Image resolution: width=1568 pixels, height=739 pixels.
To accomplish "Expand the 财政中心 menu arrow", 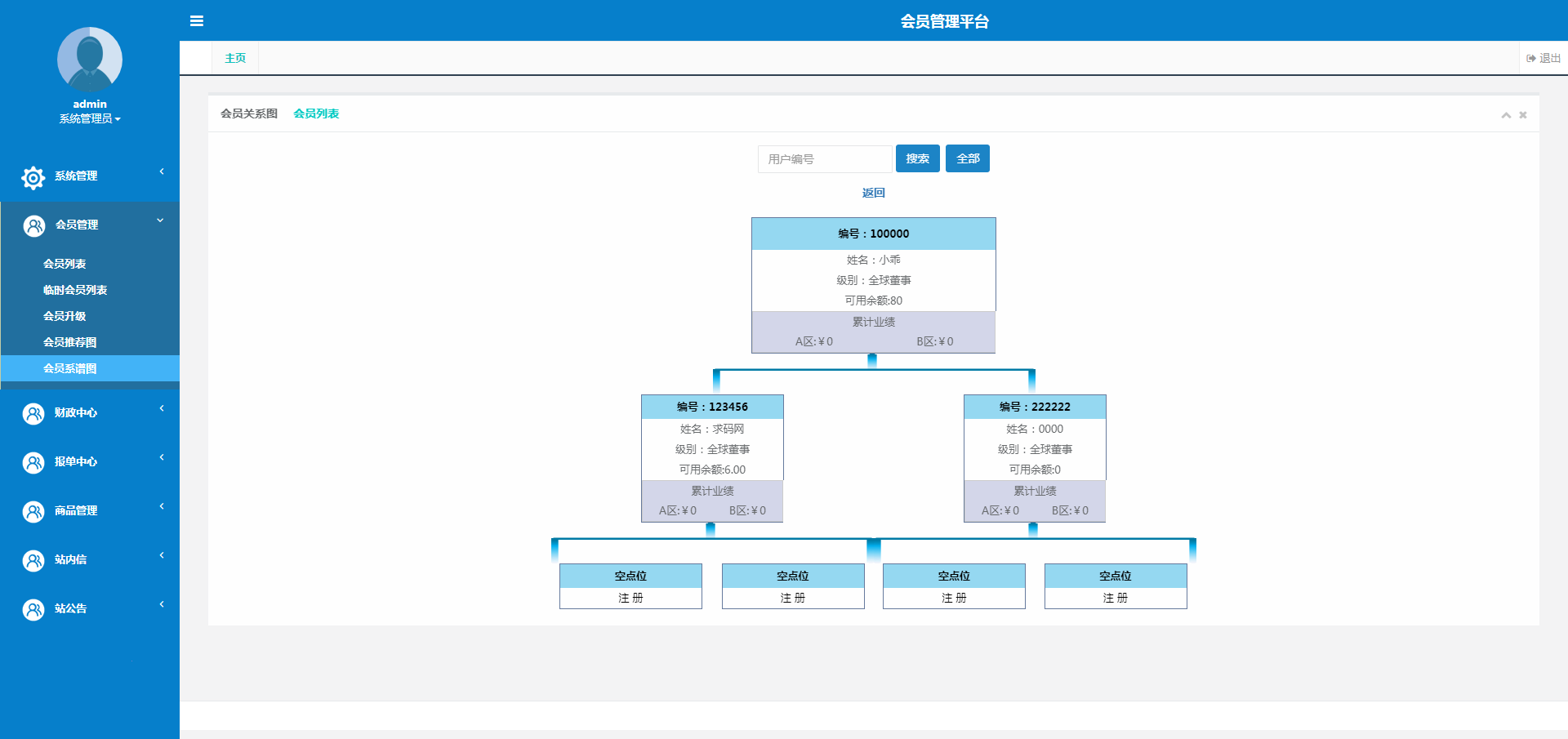I will coord(162,408).
